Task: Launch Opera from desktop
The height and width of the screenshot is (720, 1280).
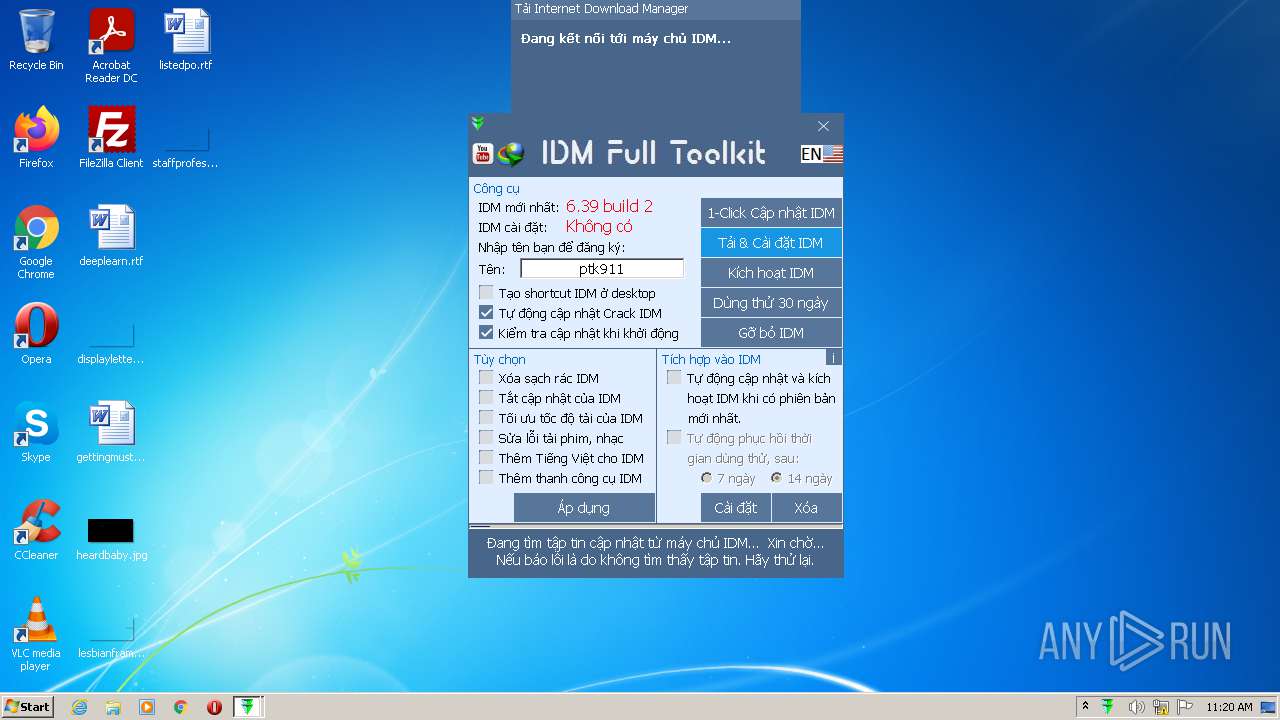Action: pyautogui.click(x=36, y=334)
